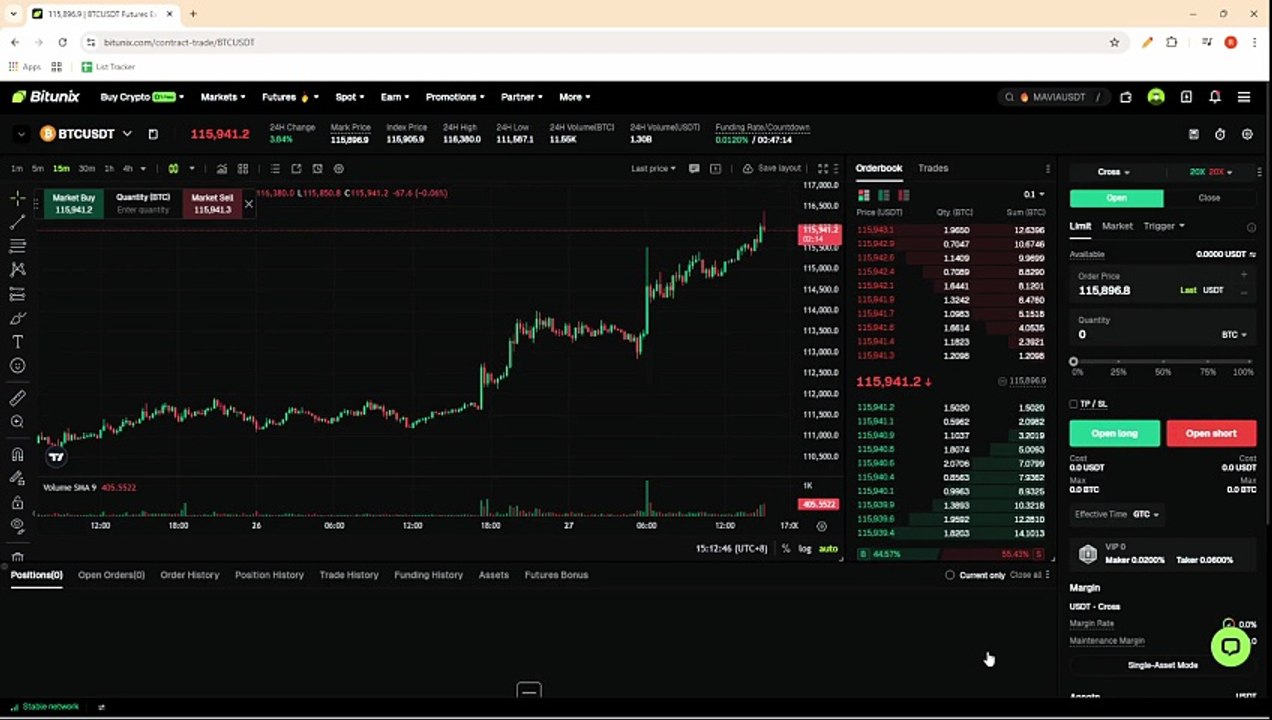1272x720 pixels.
Task: Open the pattern drawing tool
Action: [x=17, y=269]
